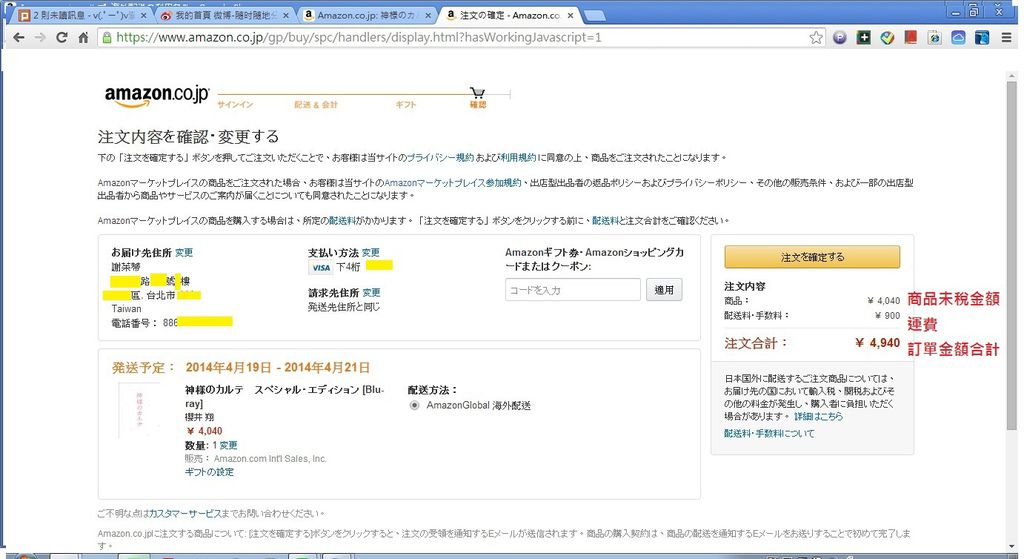The image size is (1024, 559).
Task: Open a new tab with the new-tab button
Action: point(594,16)
